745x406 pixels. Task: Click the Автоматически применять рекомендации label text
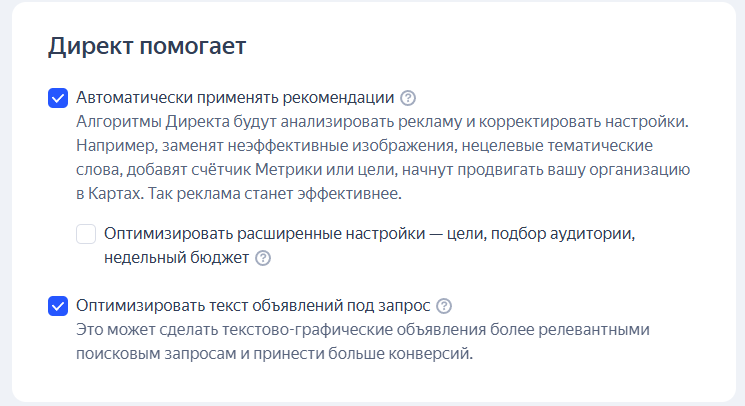point(235,98)
